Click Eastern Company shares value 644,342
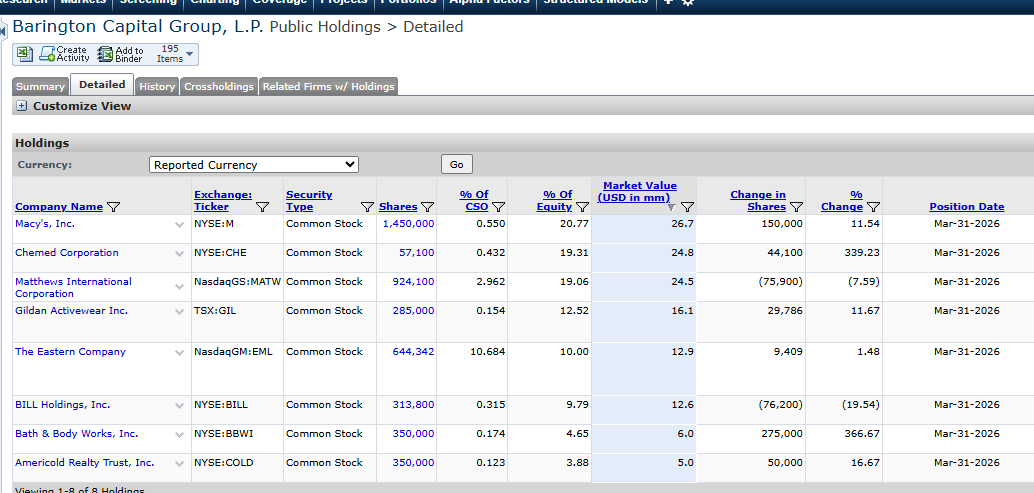The width and height of the screenshot is (1034, 493). pyautogui.click(x=413, y=351)
